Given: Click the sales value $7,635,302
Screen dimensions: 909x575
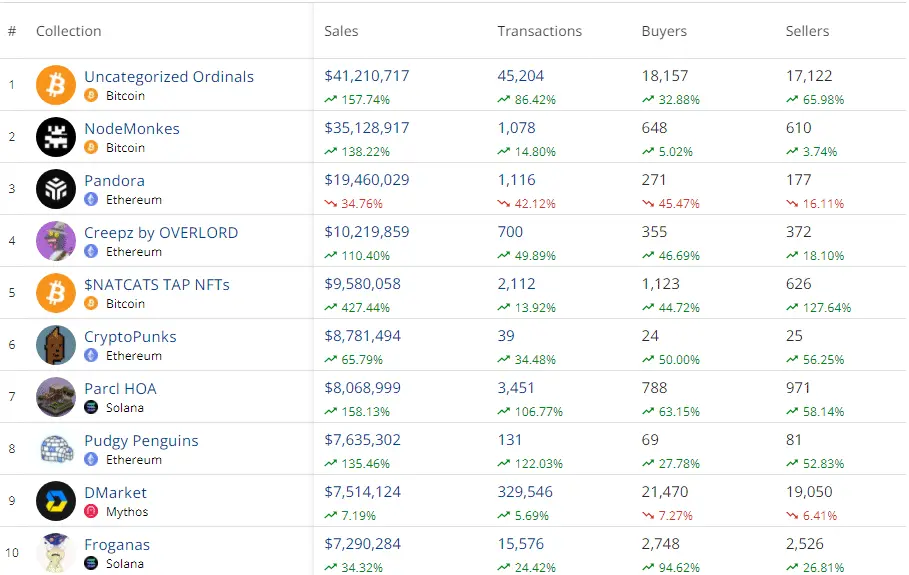Looking at the screenshot, I should pyautogui.click(x=362, y=440).
